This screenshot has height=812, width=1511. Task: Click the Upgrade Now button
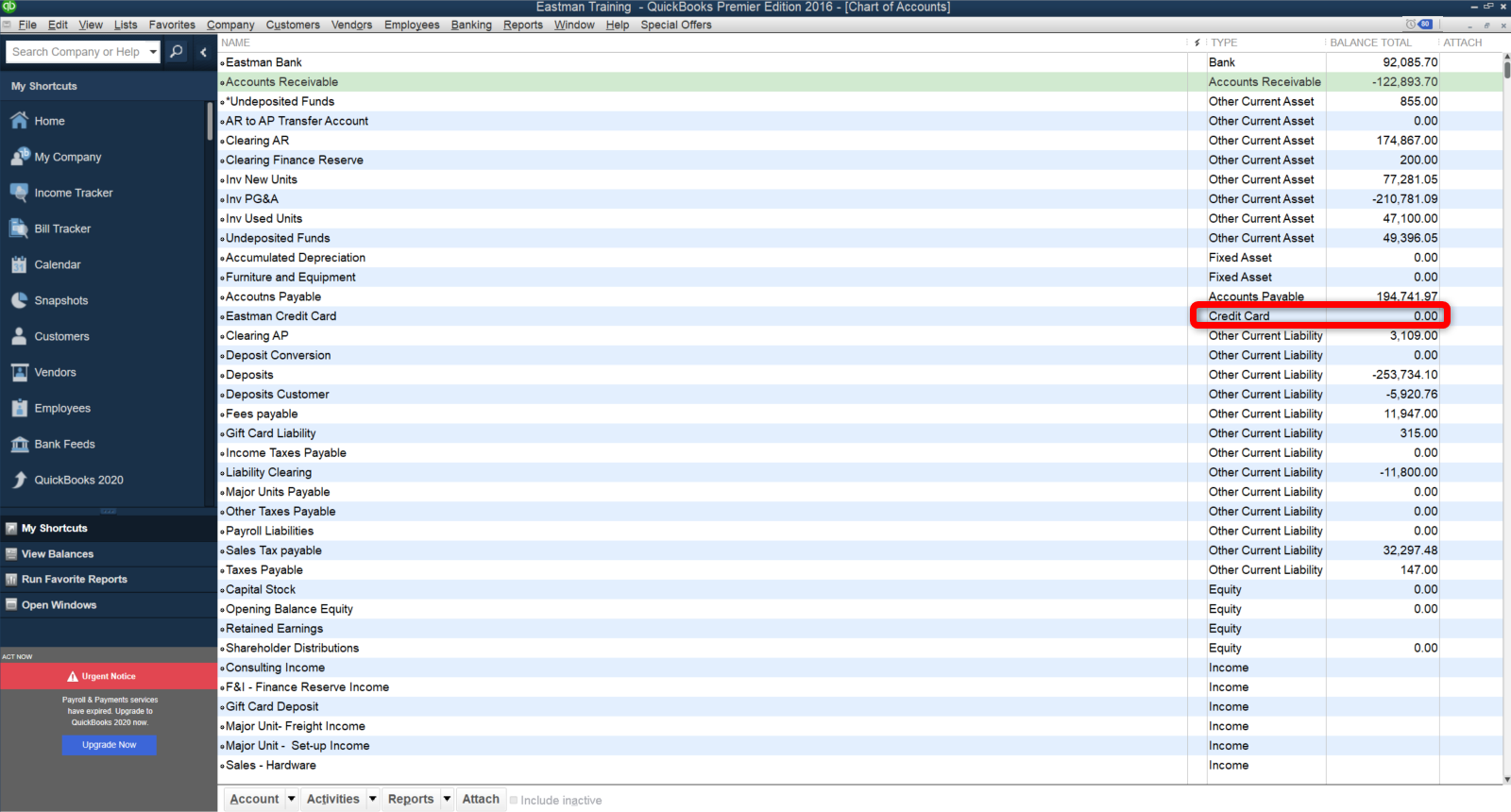110,745
